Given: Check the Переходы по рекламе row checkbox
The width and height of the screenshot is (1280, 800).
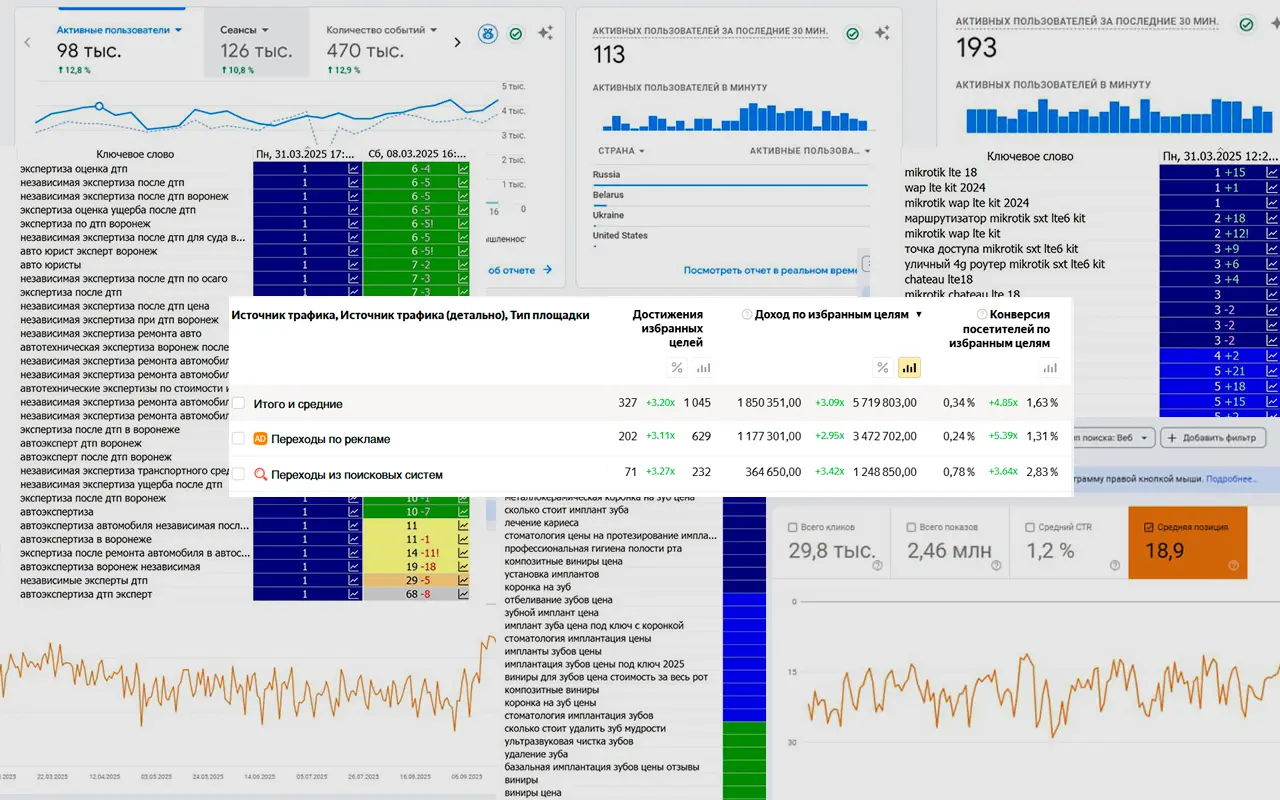Looking at the screenshot, I should (x=238, y=439).
